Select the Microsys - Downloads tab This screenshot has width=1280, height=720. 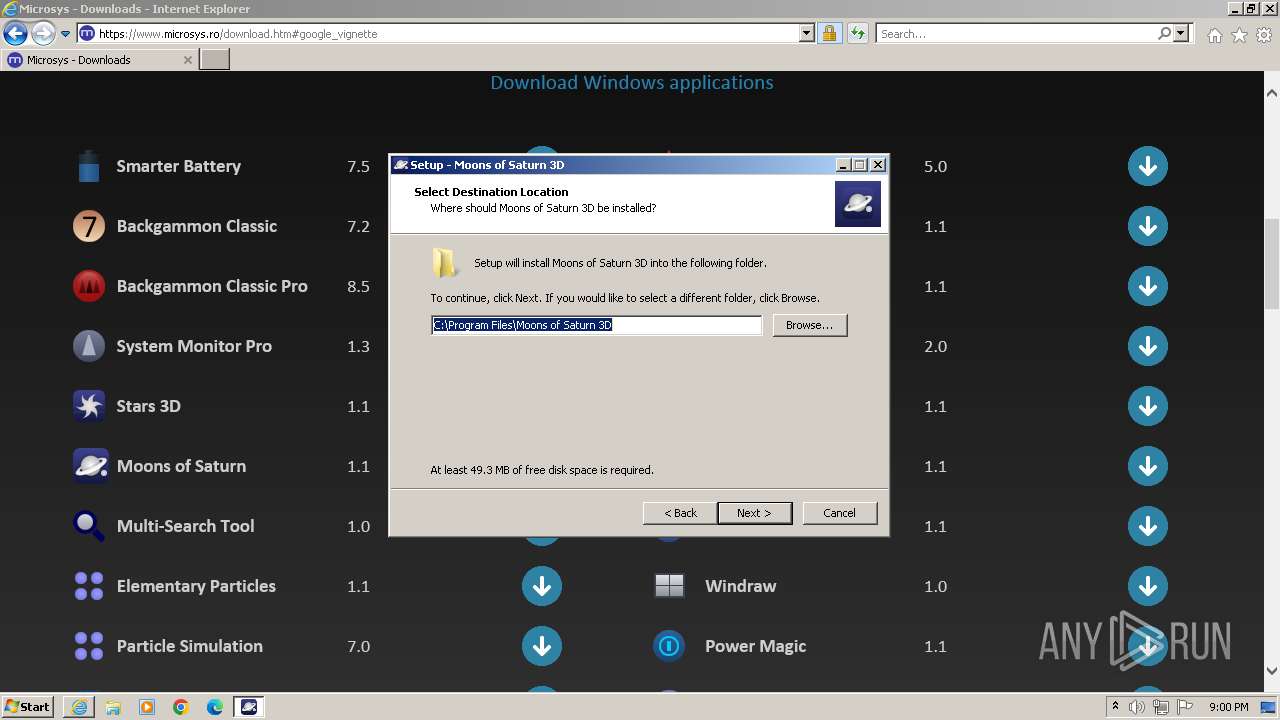click(100, 60)
